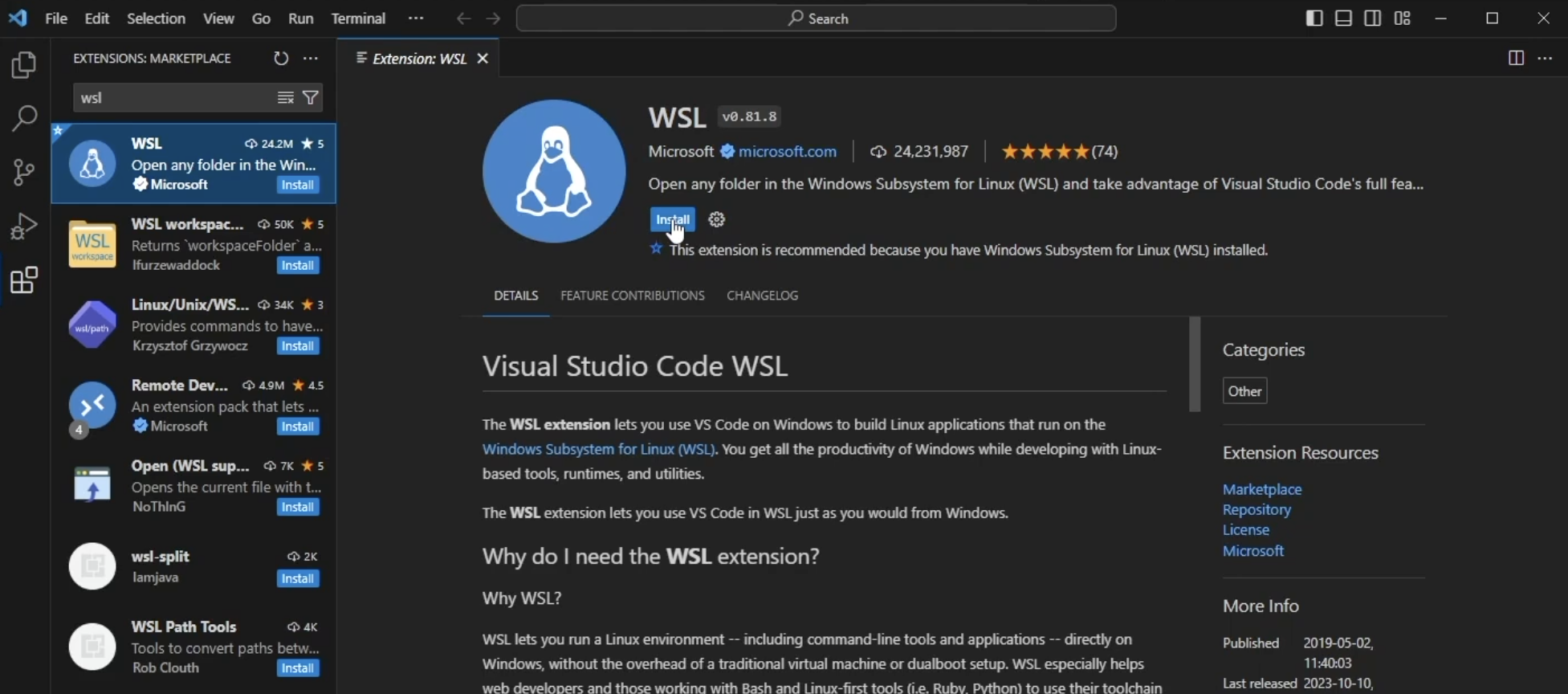Open Windows Subsystem for Linux (WSL) link
Viewport: 1568px width, 694px height.
pos(599,450)
